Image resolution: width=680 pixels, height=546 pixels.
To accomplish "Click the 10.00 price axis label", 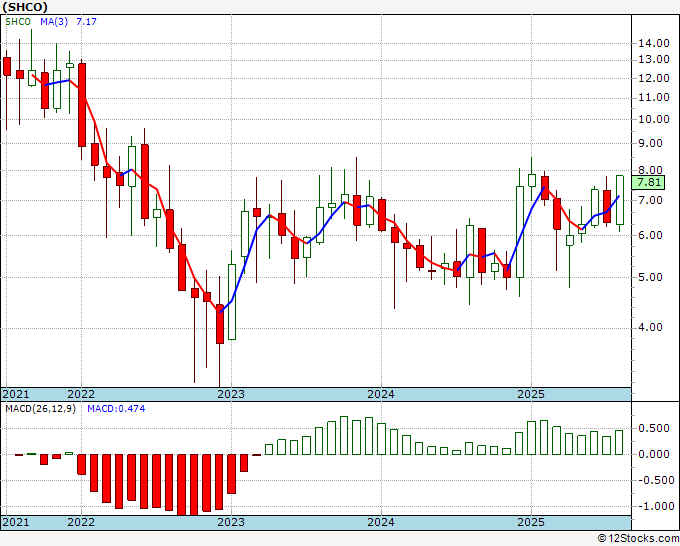I will pos(654,119).
